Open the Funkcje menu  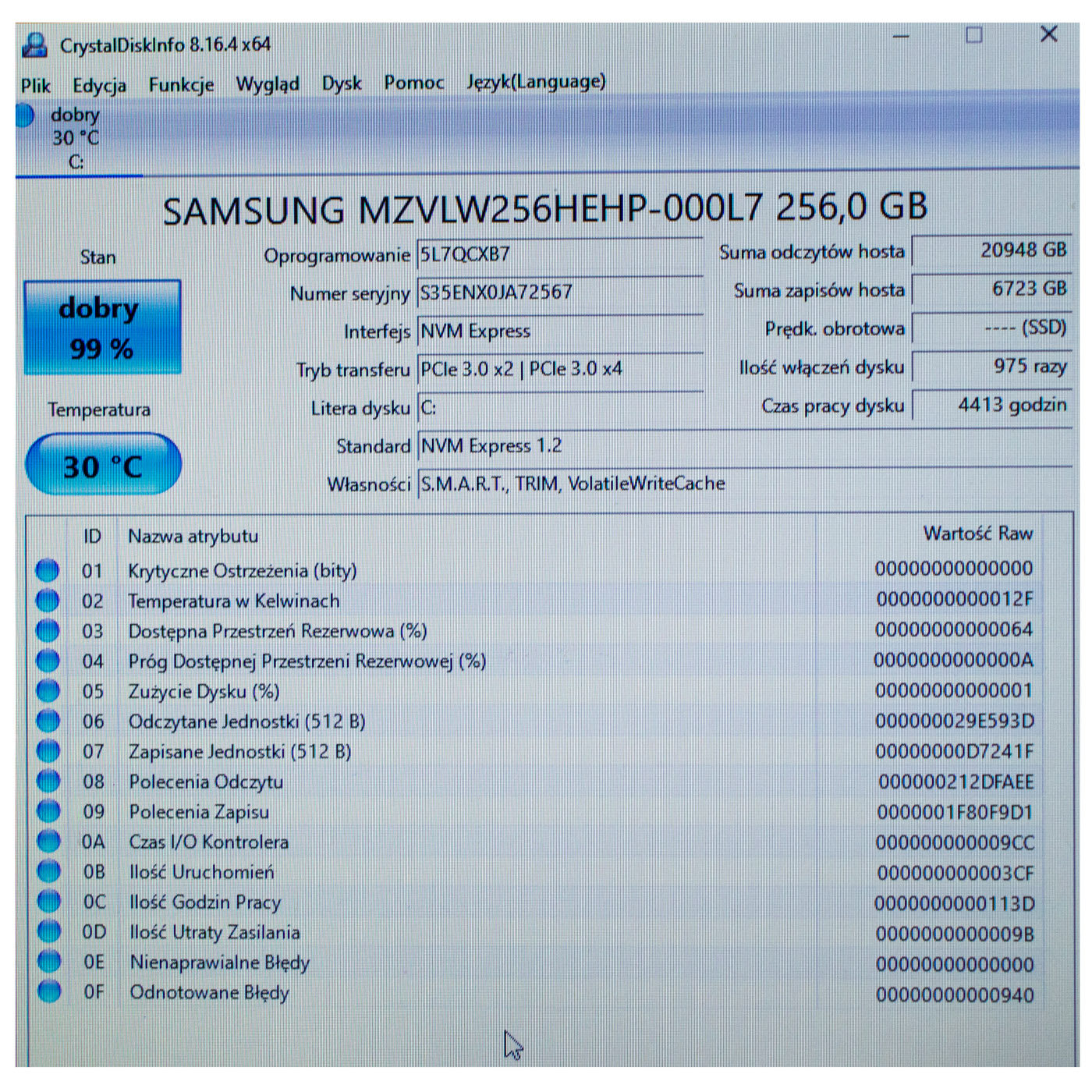point(181,84)
